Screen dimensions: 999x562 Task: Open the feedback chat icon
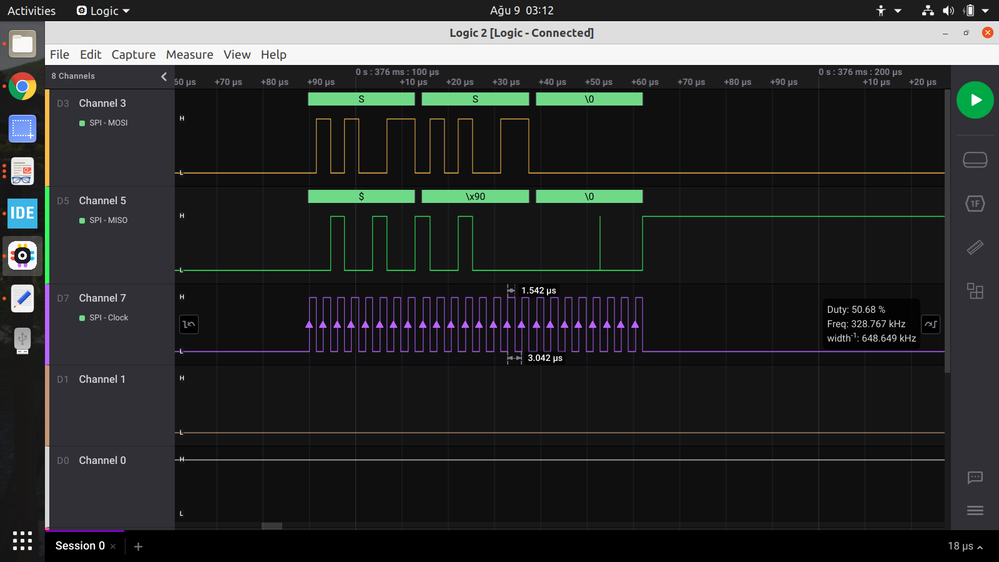point(975,477)
